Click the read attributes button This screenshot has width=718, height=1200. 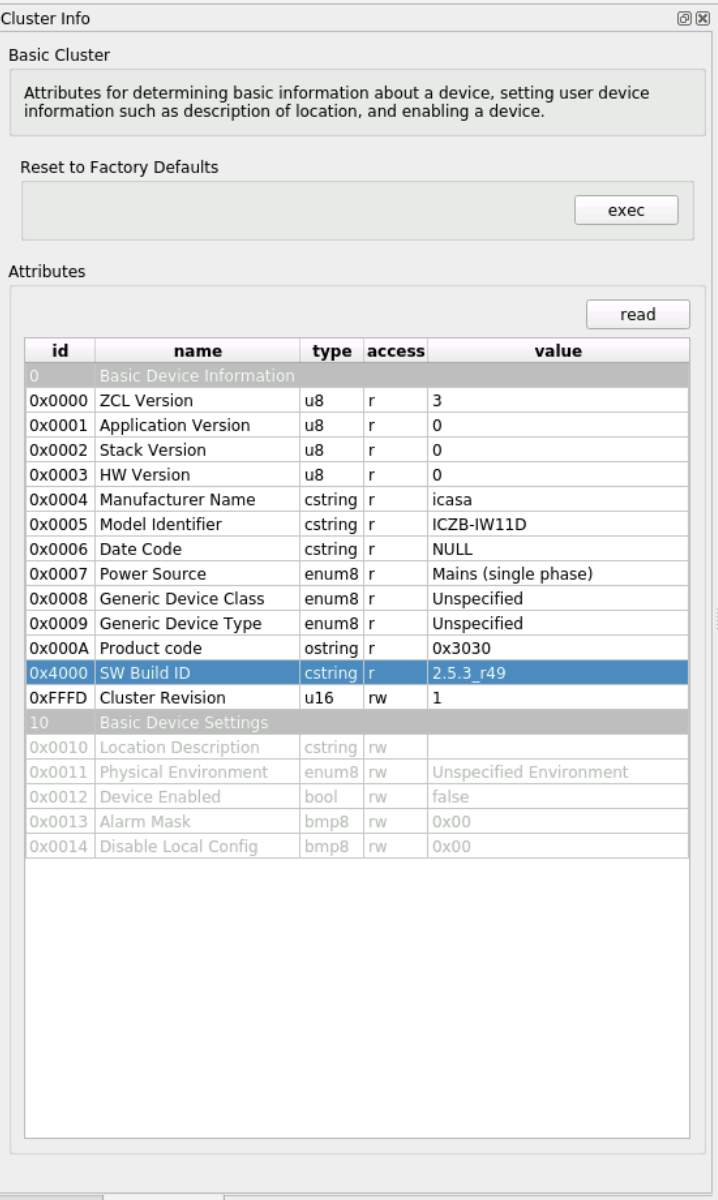(x=637, y=314)
